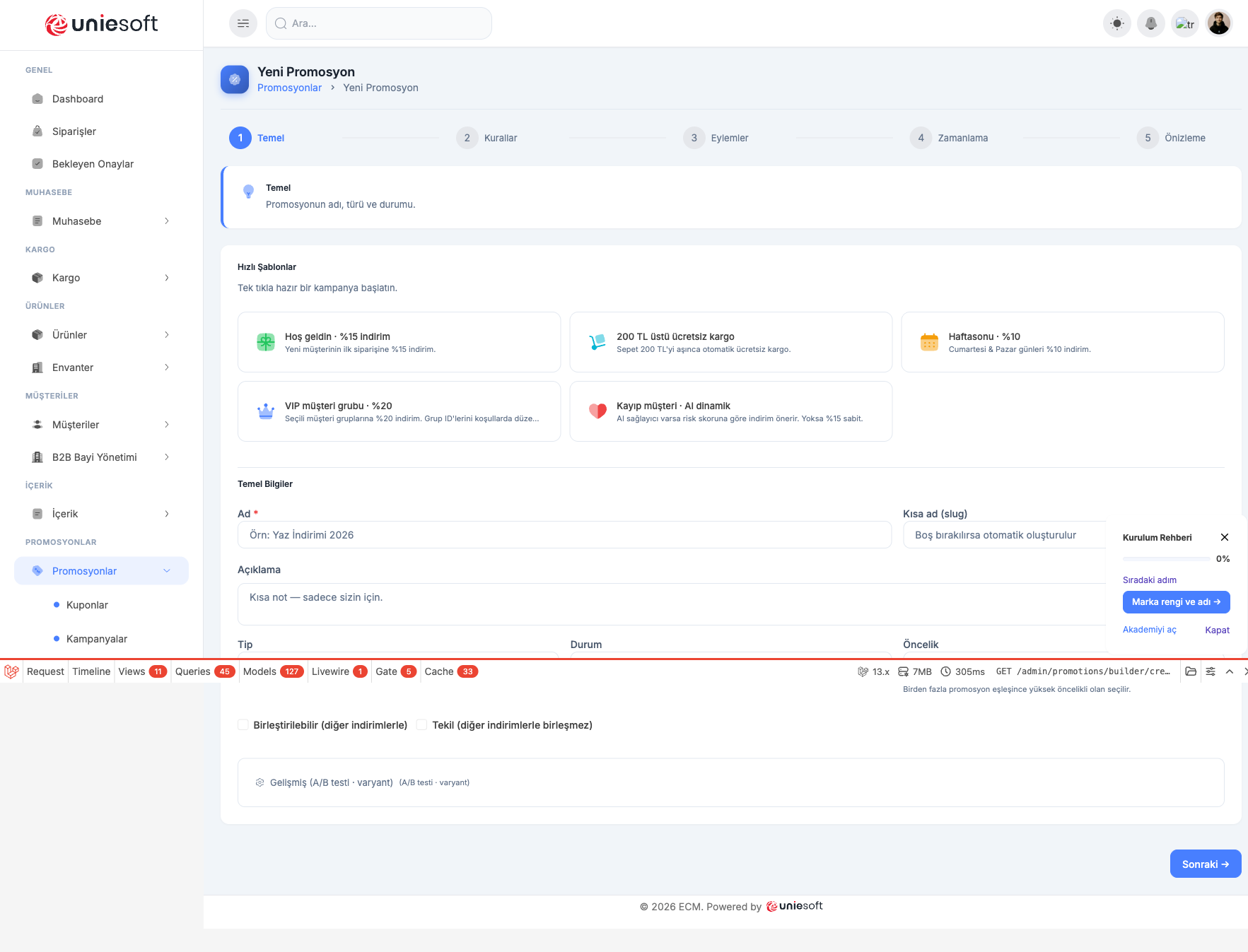Click Akademiyi aç link

(x=1150, y=630)
